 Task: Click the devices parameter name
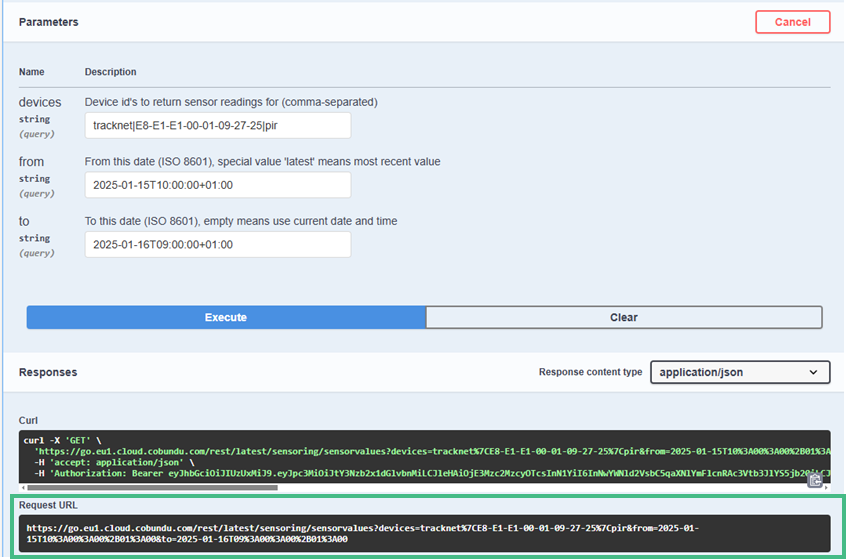point(40,102)
